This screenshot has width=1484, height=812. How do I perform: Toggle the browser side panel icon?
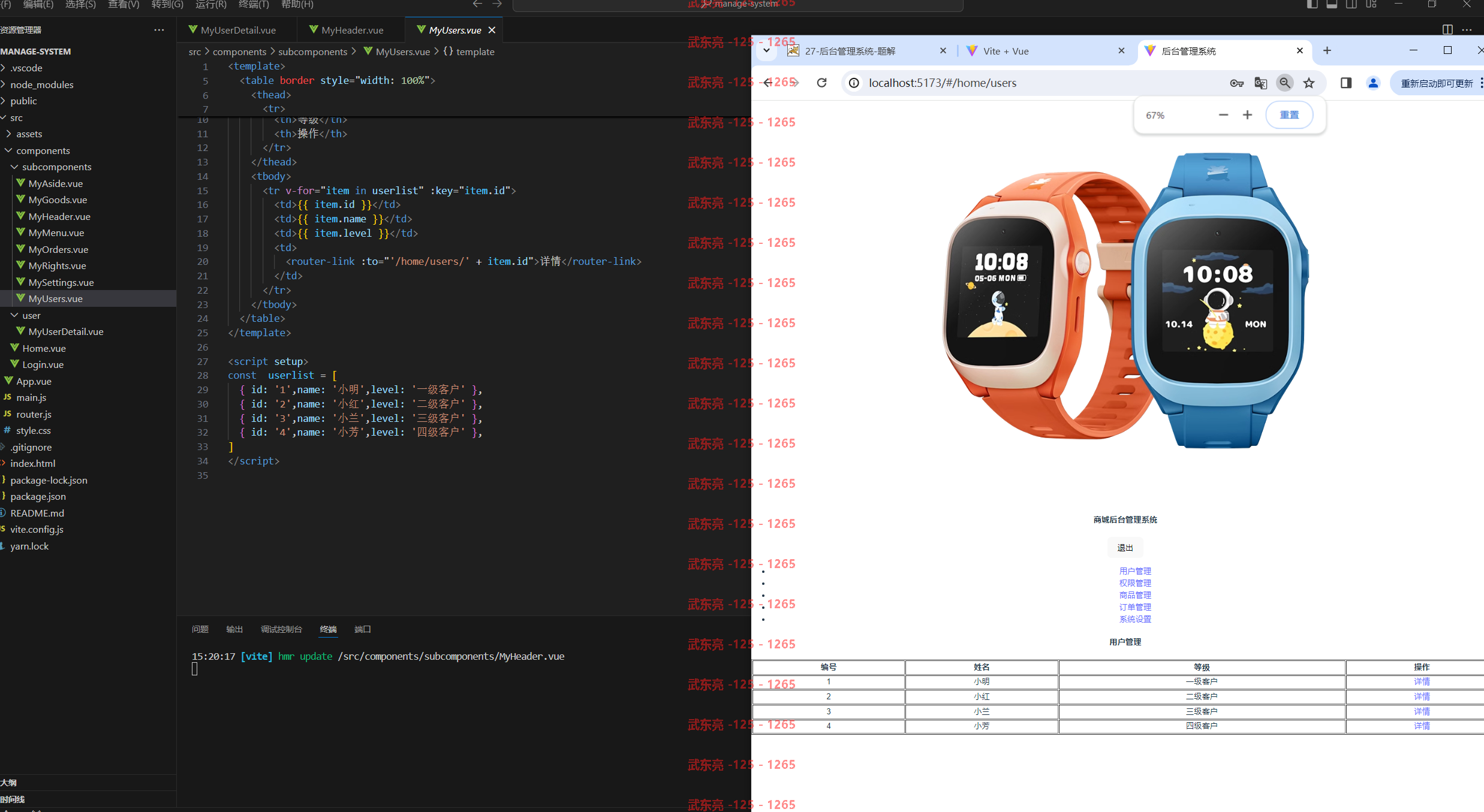(x=1346, y=83)
